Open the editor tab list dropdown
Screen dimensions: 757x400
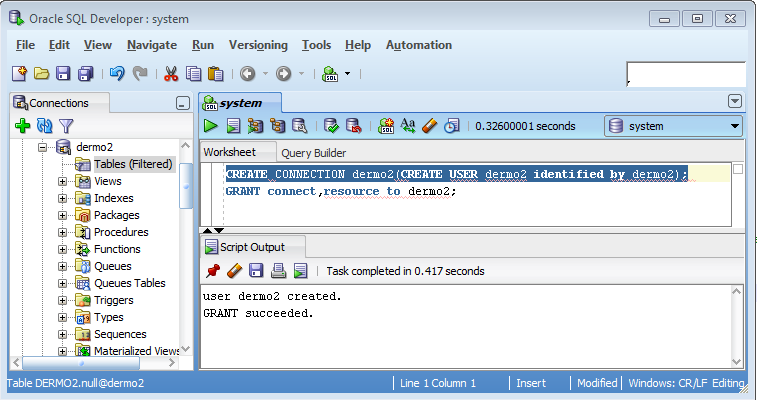(735, 101)
